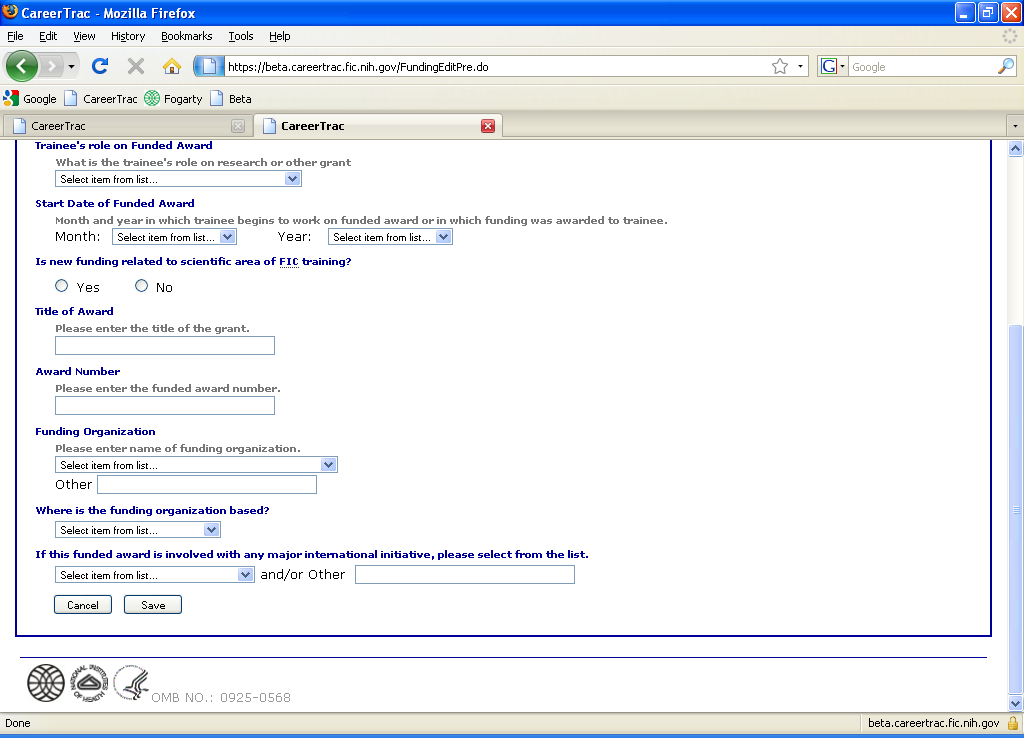
Task: Click the Title of Award text field
Action: click(165, 345)
